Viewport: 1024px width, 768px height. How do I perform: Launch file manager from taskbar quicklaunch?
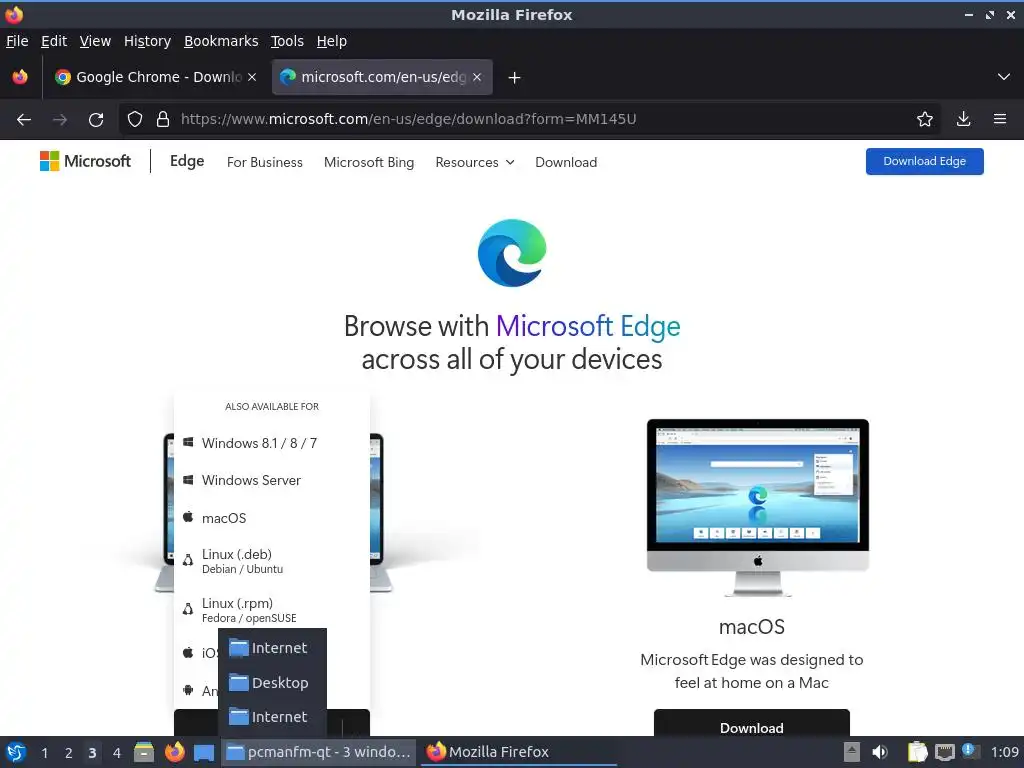coord(144,752)
